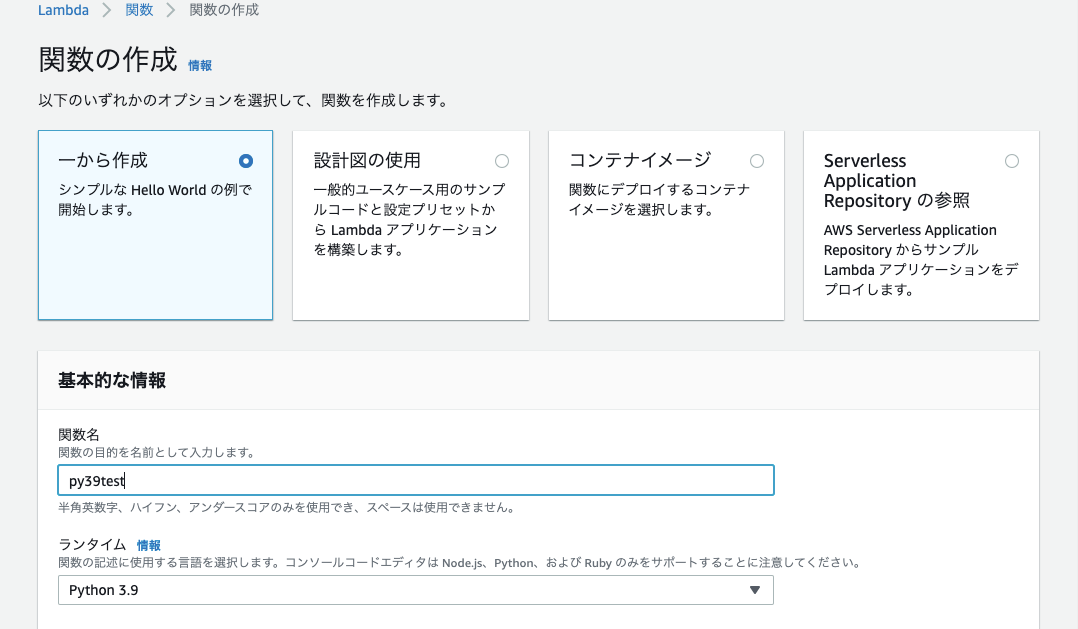
Task: Choose the Serverless Application Repository radio button
Action: point(1012,161)
